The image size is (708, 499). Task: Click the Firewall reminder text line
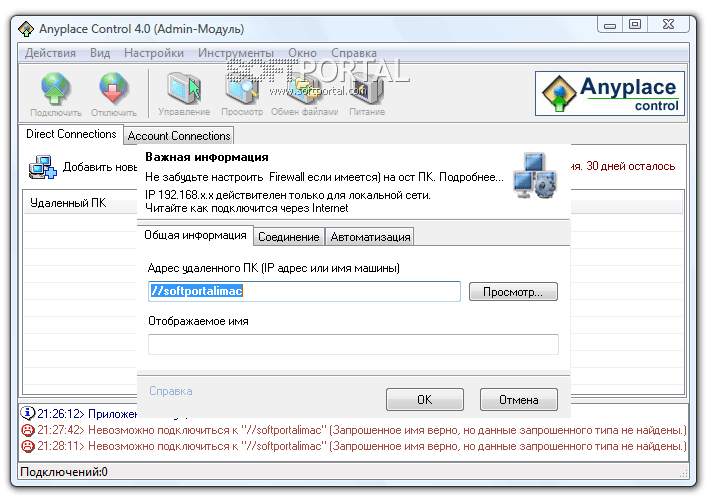click(x=324, y=177)
